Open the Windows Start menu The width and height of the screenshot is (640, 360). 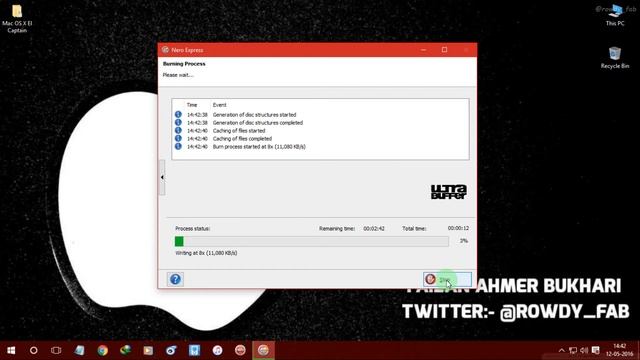(x=11, y=350)
